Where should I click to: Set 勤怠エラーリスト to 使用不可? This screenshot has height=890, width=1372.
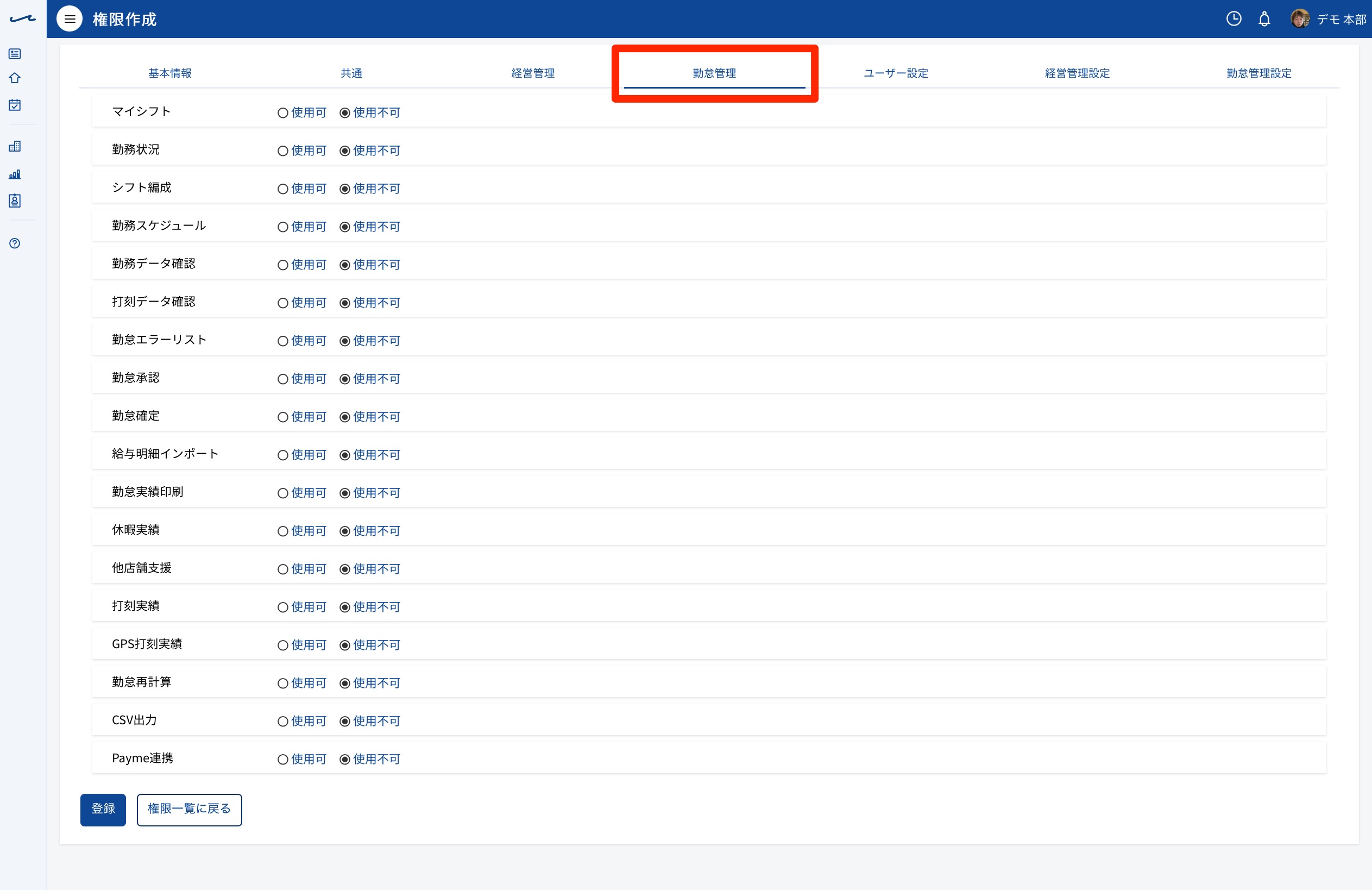(345, 341)
